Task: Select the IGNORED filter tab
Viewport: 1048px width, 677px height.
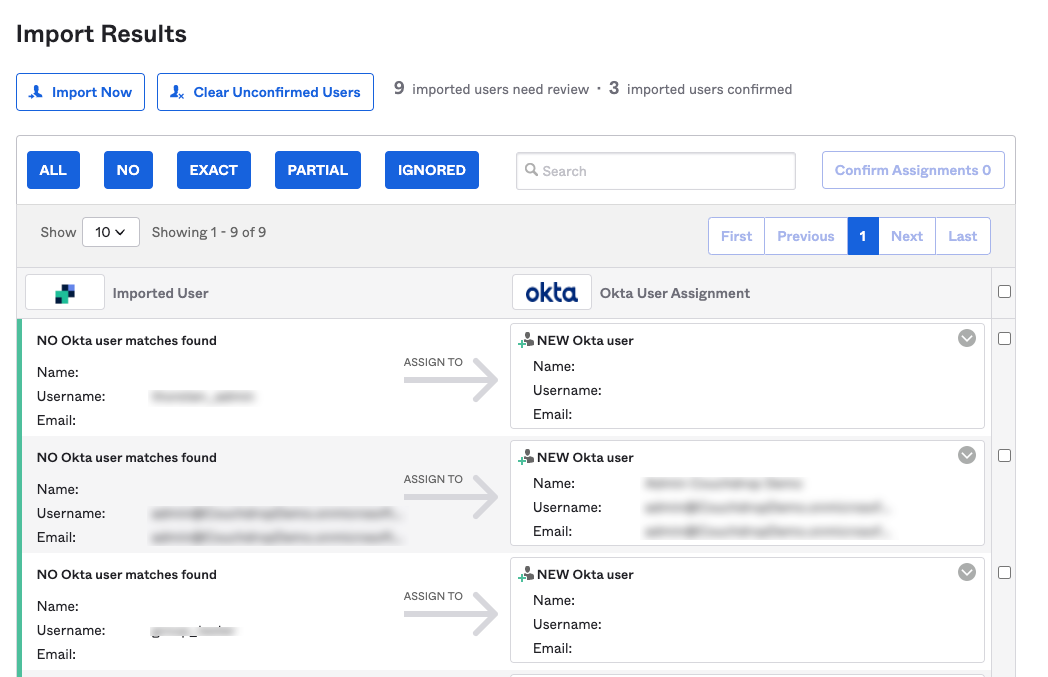Action: pos(432,170)
